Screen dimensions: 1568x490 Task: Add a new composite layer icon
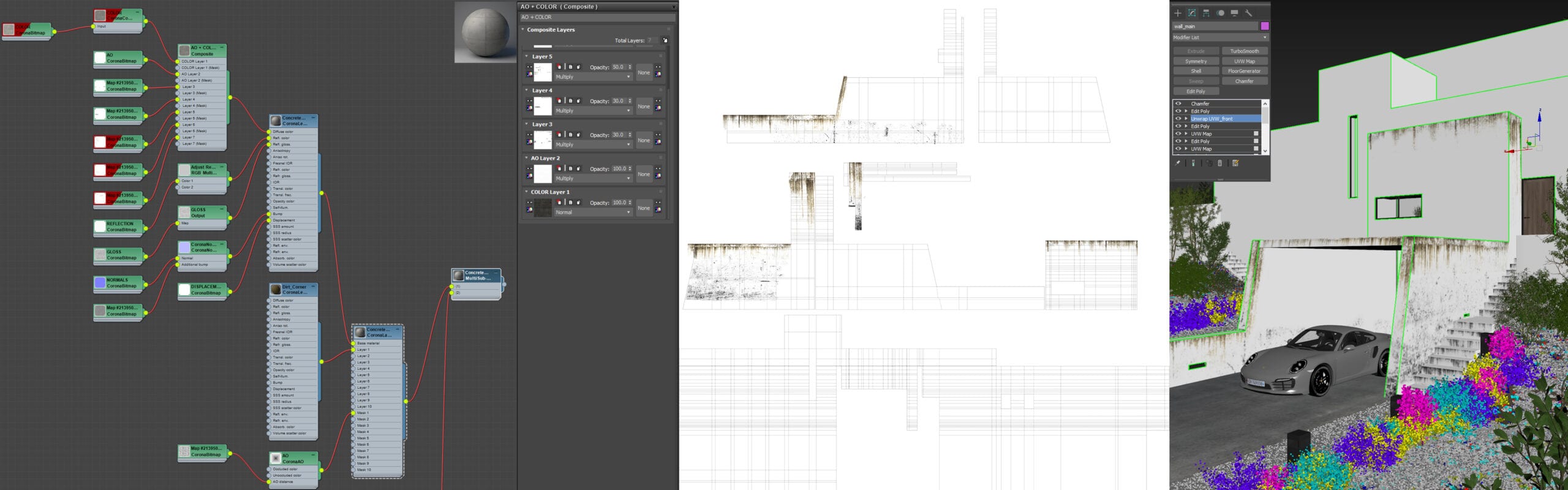(665, 40)
